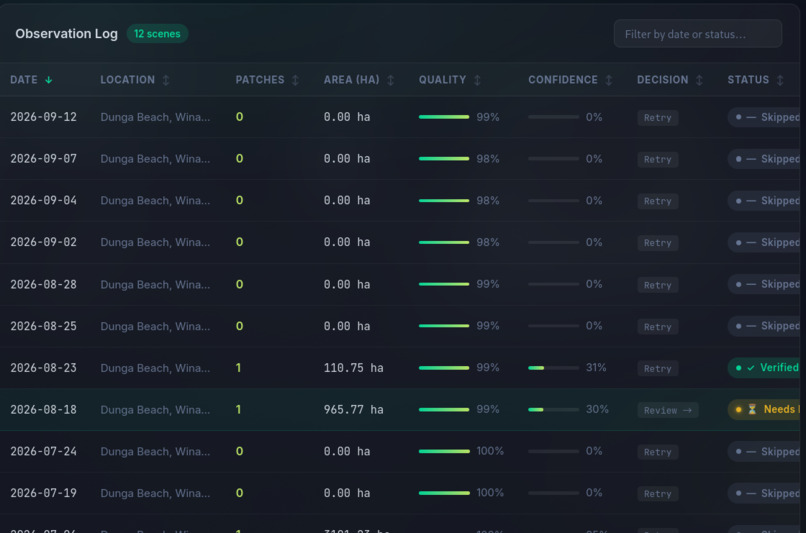
Task: Click the Area (HA) sort icon
Action: coord(391,80)
